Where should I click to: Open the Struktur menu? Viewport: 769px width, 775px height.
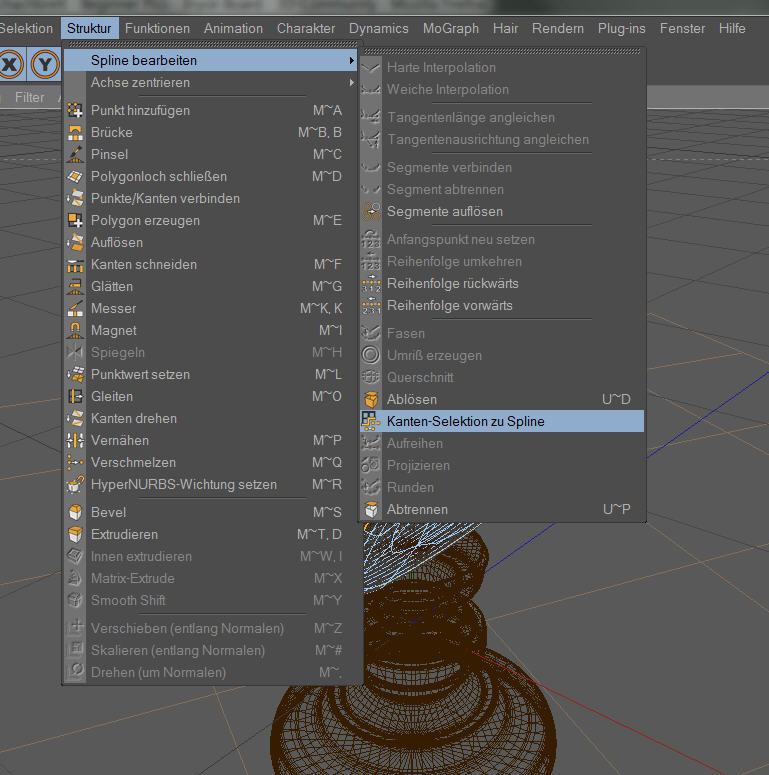point(89,28)
